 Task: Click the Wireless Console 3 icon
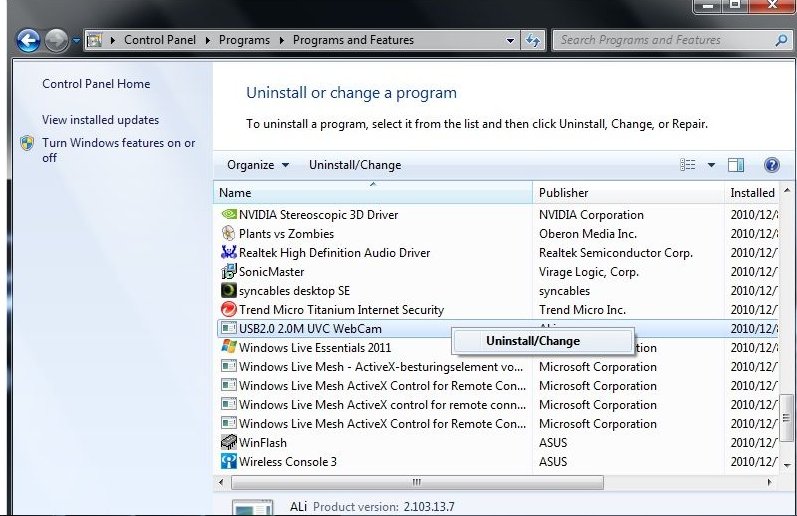click(x=228, y=462)
